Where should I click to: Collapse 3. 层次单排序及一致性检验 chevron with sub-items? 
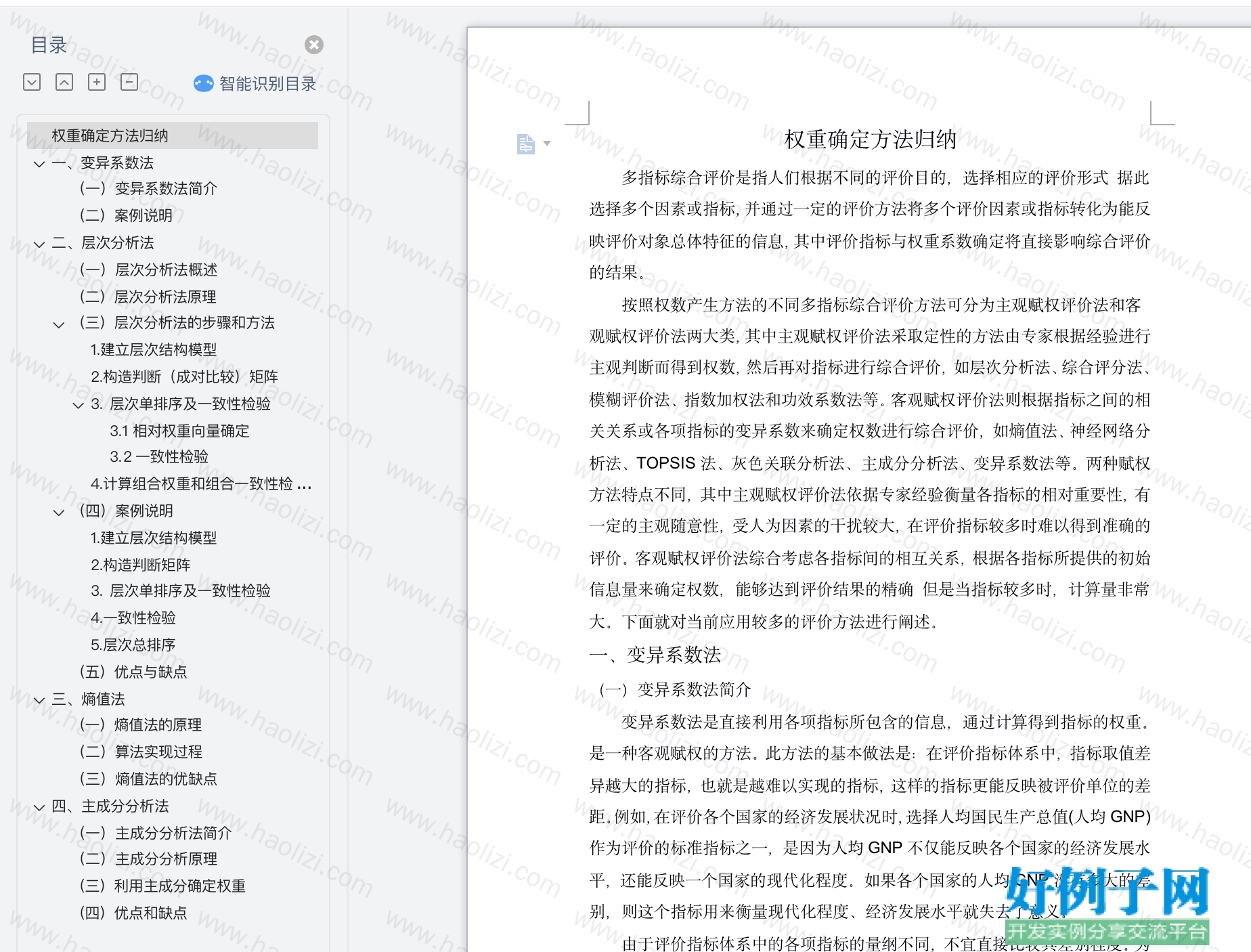click(x=79, y=405)
